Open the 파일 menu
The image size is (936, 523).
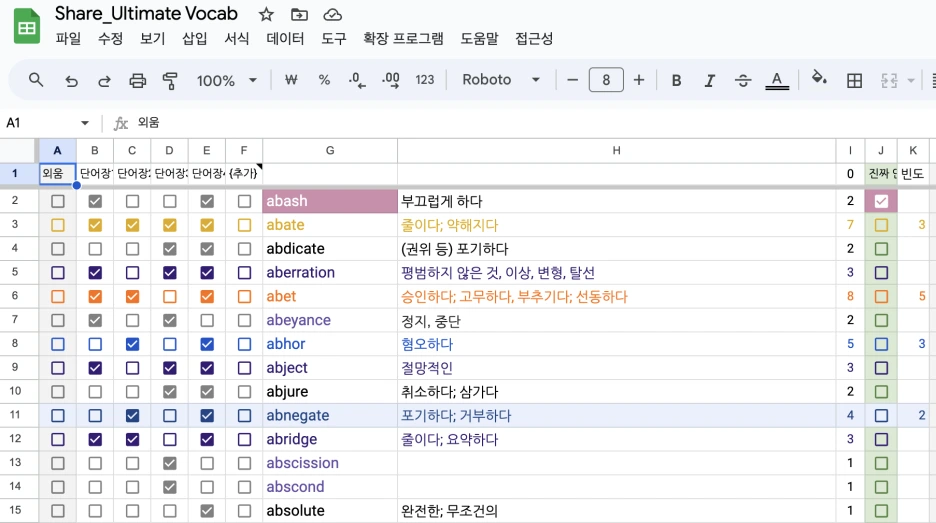(68, 39)
